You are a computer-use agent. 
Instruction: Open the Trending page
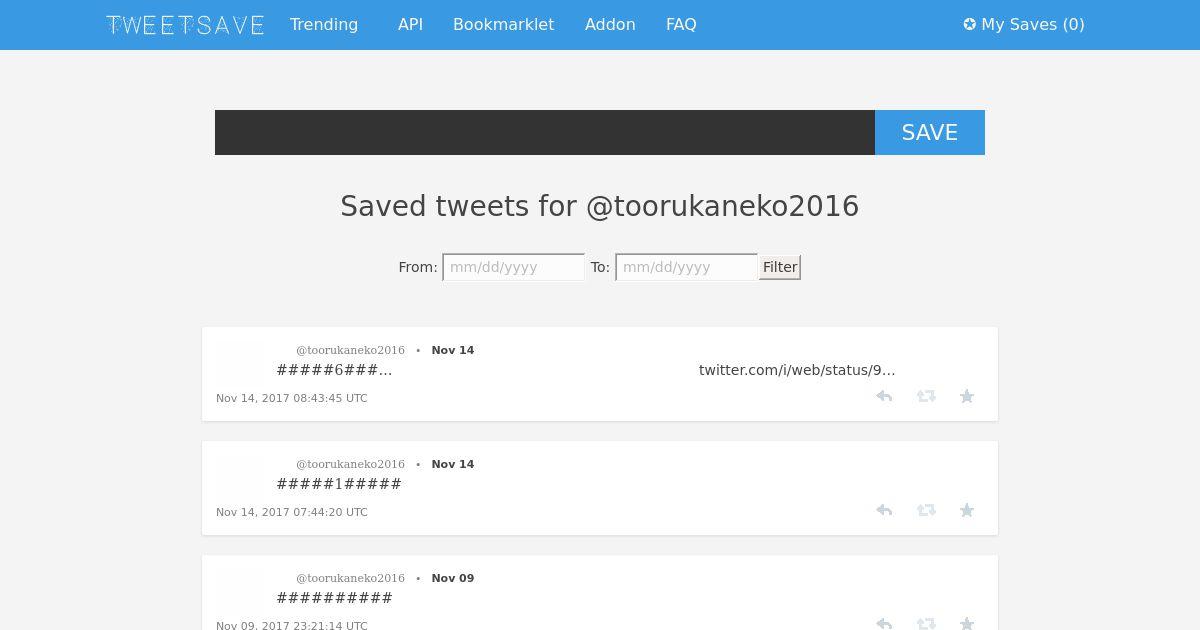[324, 25]
